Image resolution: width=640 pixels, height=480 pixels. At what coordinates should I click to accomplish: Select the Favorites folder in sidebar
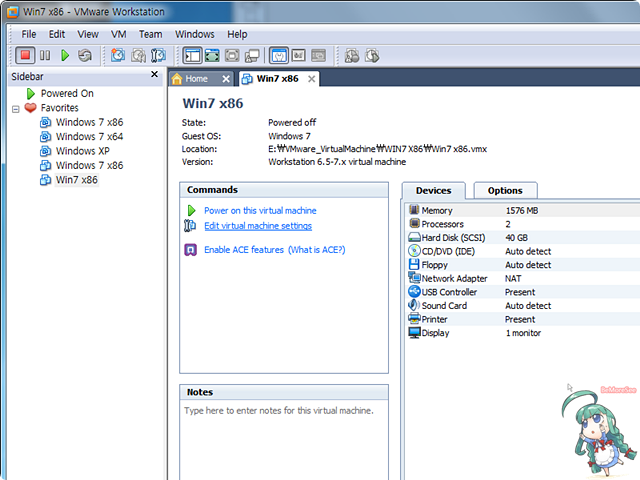pyautogui.click(x=60, y=108)
